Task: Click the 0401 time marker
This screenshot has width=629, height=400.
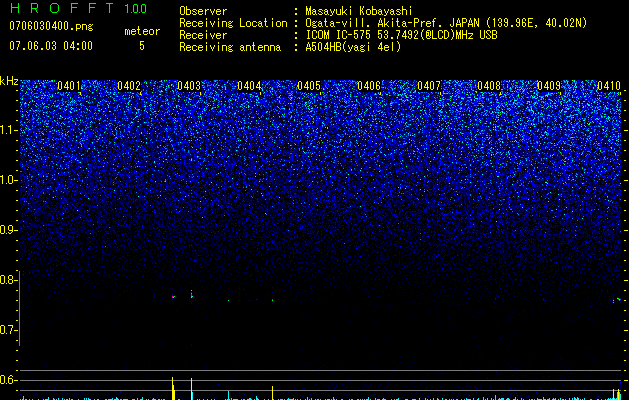Action: pos(69,86)
